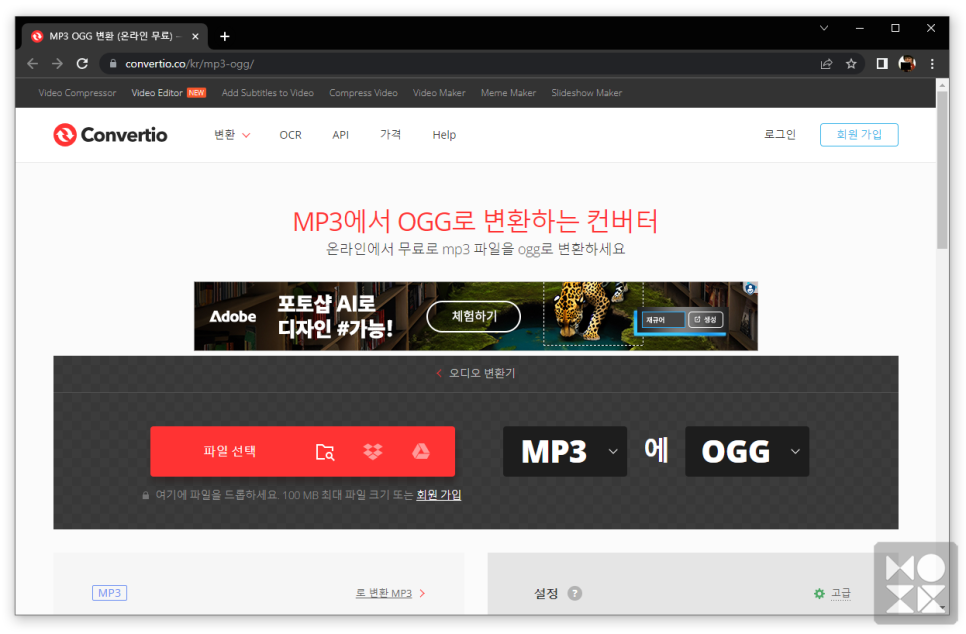This screenshot has width=966, height=634.
Task: Click the ad info icon on Adobe banner
Action: point(750,288)
